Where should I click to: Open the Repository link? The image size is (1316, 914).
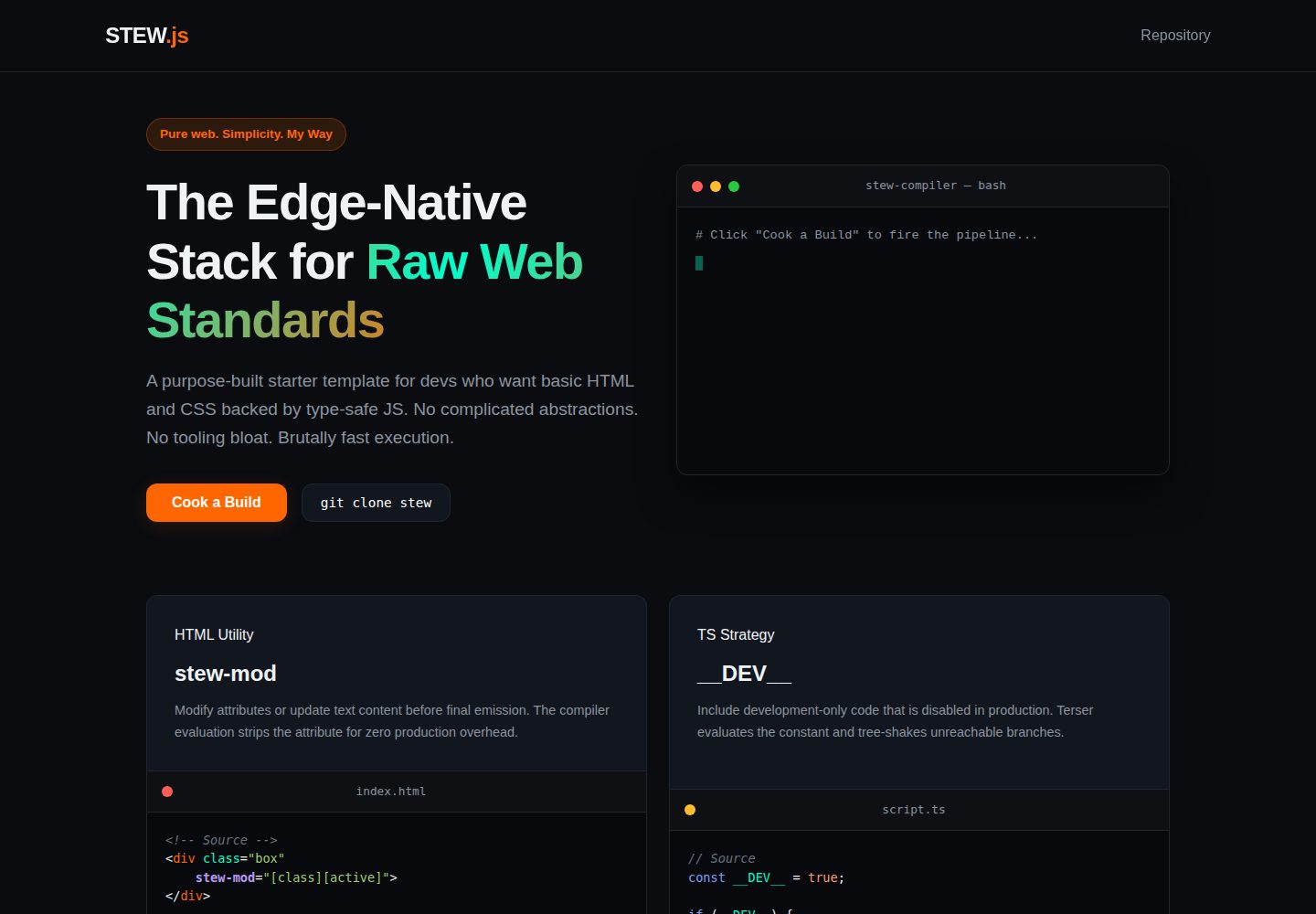click(x=1175, y=35)
